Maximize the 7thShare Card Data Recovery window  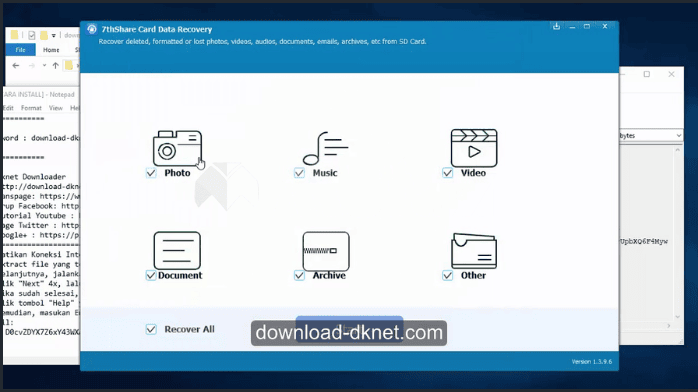[587, 26]
